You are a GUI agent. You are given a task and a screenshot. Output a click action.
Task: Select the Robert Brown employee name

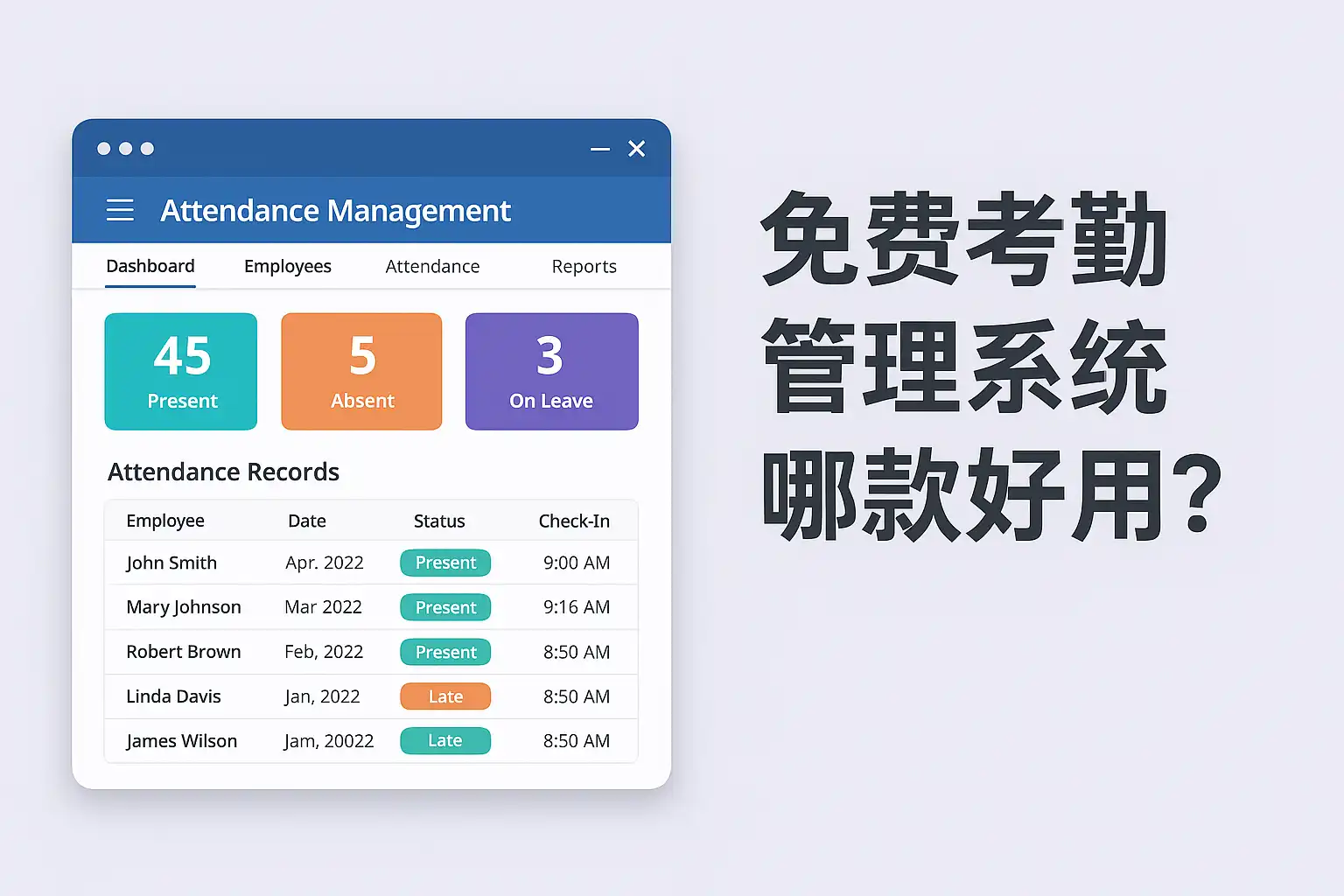point(183,652)
